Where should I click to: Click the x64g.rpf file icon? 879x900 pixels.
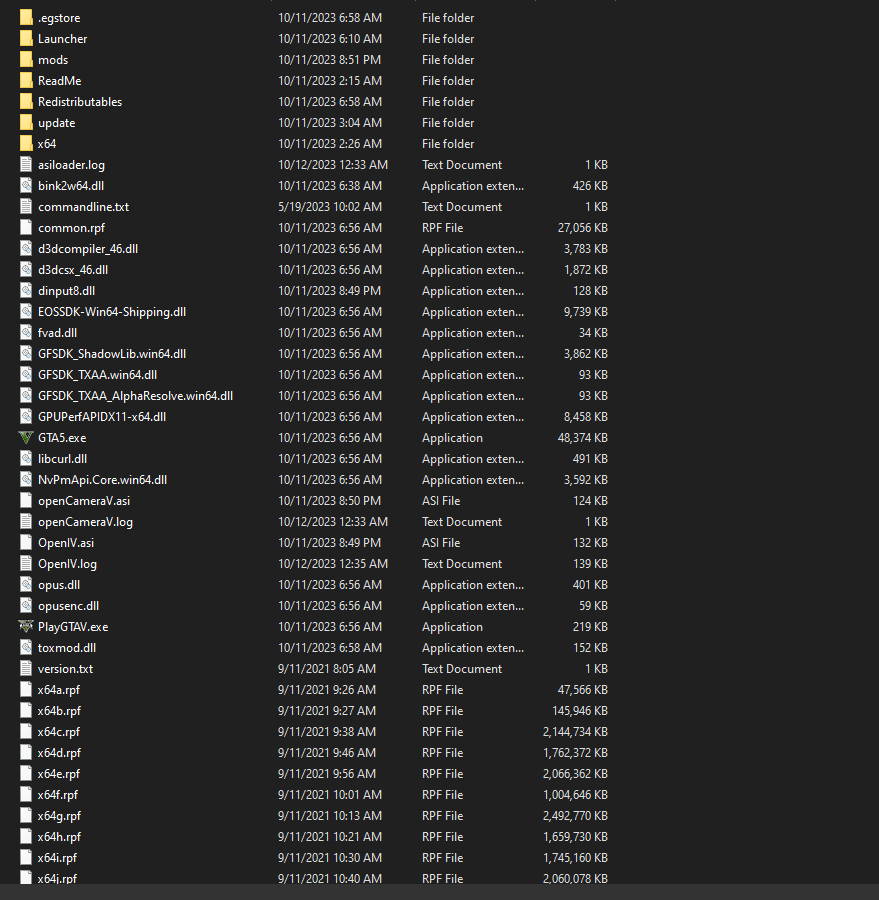click(x=26, y=816)
